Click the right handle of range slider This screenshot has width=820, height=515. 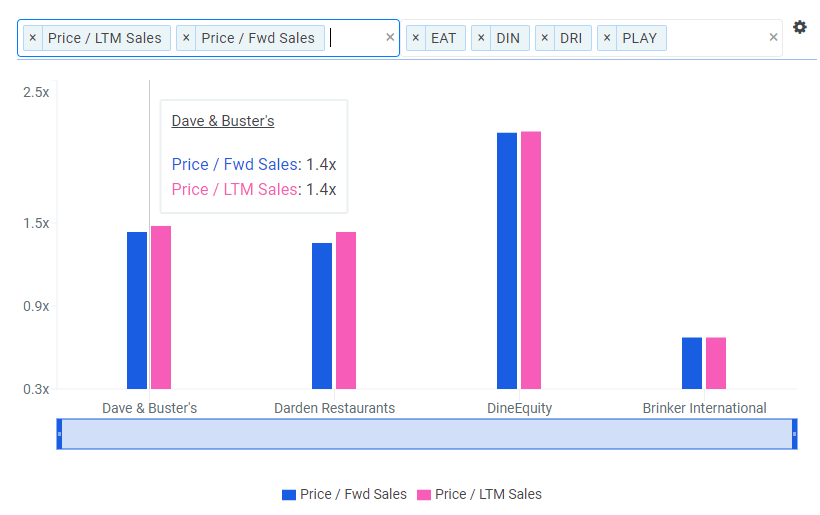[x=794, y=434]
